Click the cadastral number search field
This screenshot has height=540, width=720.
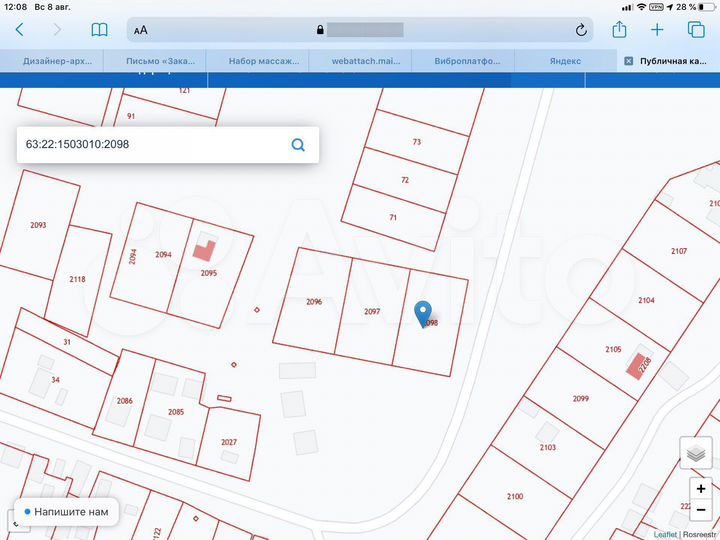(150, 144)
